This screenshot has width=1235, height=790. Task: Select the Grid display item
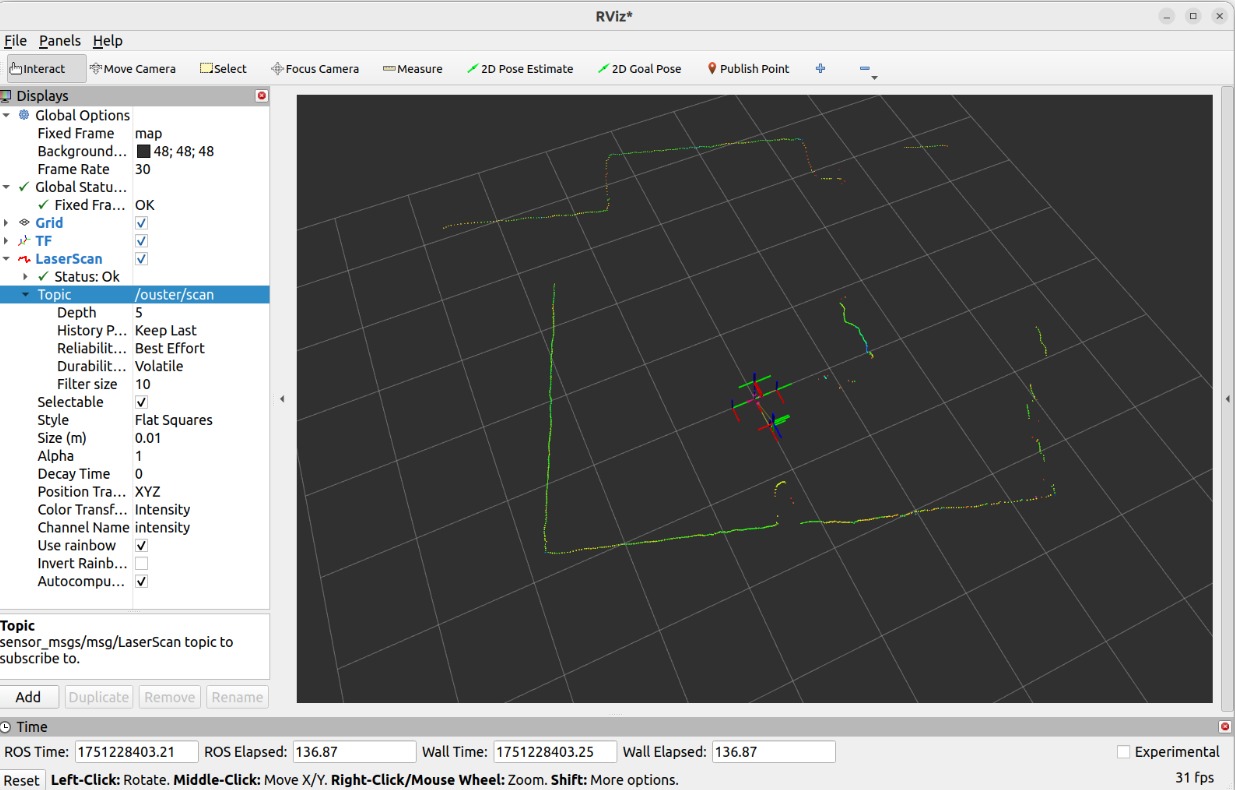pos(49,223)
